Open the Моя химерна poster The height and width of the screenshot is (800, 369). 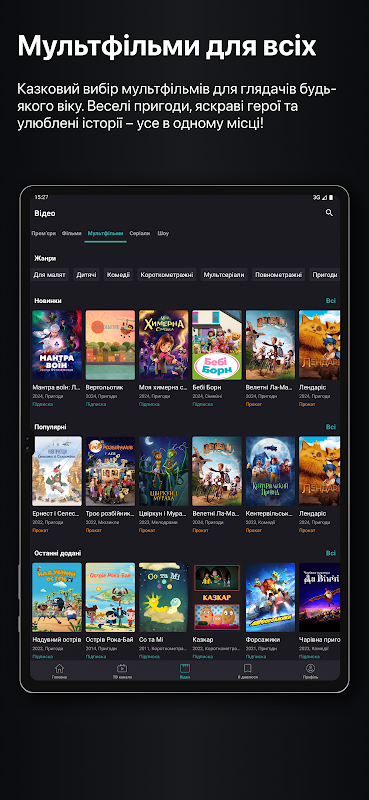click(x=164, y=345)
